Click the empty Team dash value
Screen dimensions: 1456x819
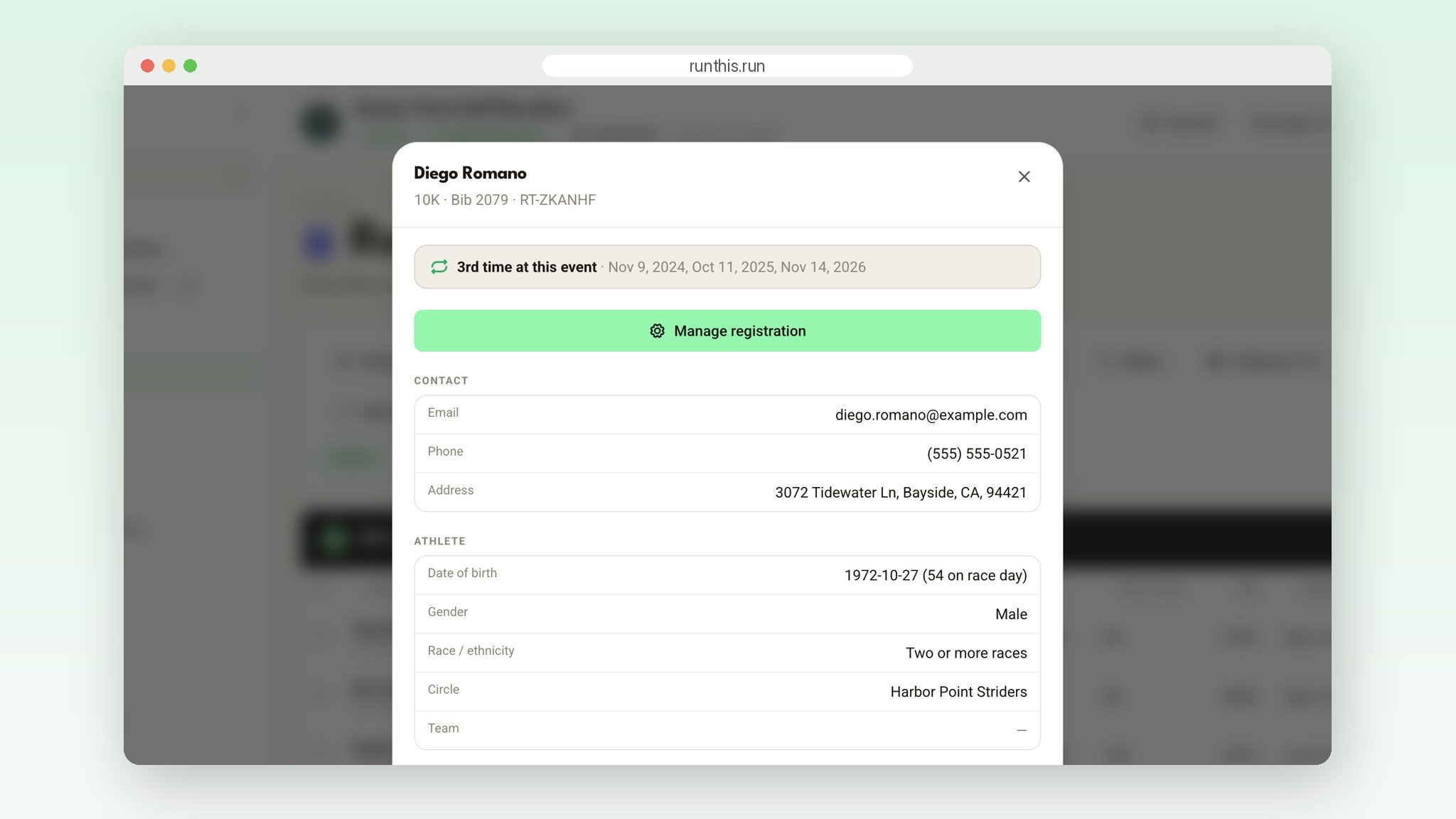coord(1022,730)
